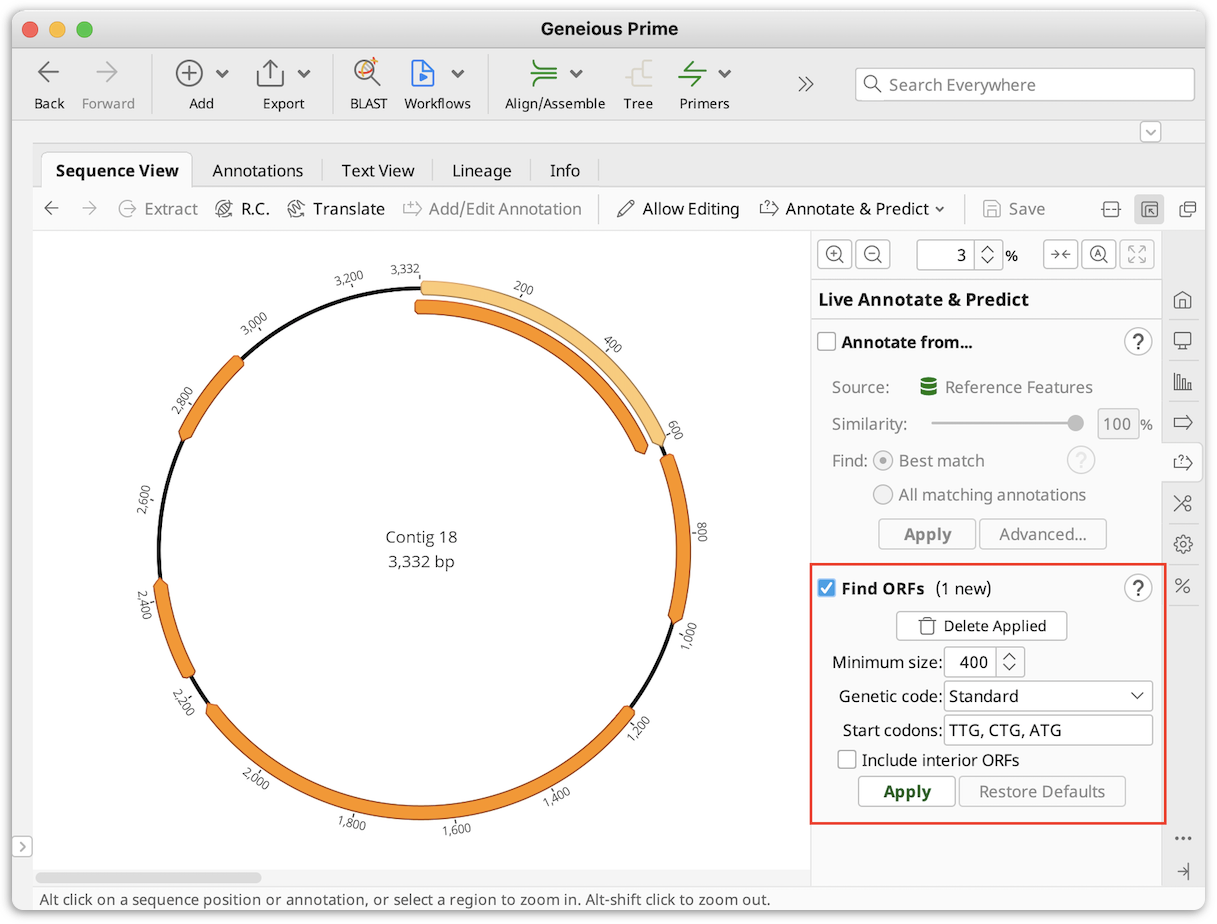The width and height of the screenshot is (1217, 924).
Task: Click the Workflows icon
Action: click(x=423, y=73)
